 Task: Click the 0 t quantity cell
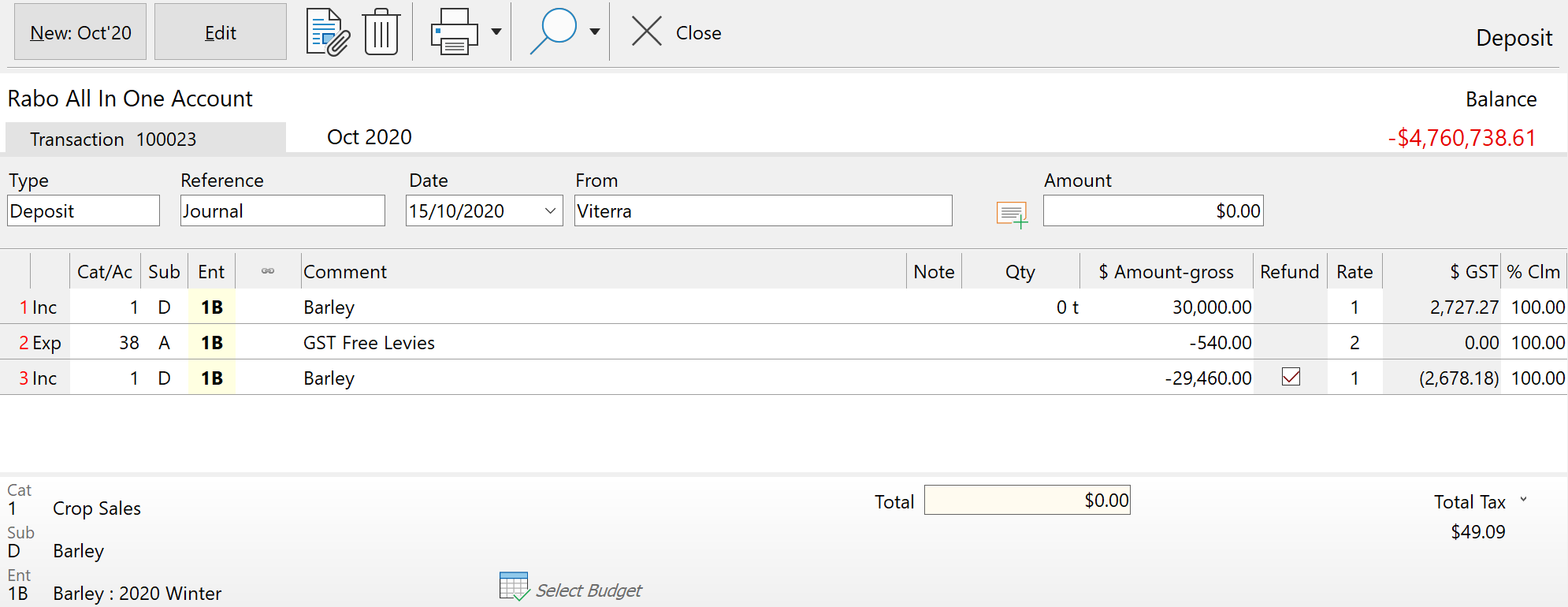tap(1020, 307)
